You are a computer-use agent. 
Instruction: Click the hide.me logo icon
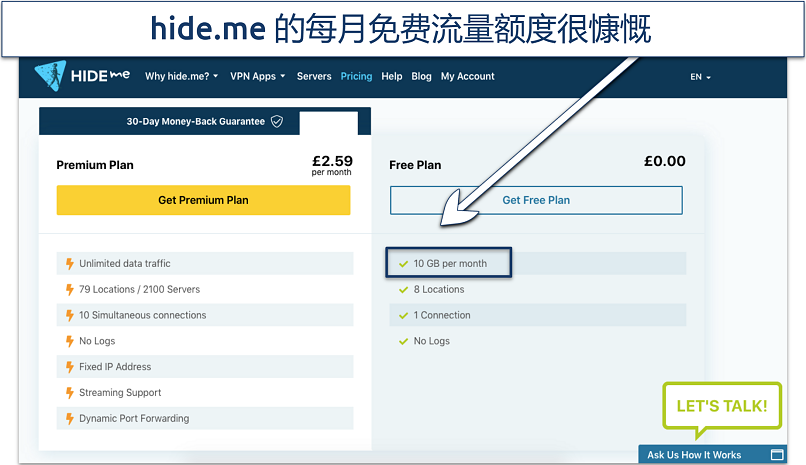click(x=50, y=77)
